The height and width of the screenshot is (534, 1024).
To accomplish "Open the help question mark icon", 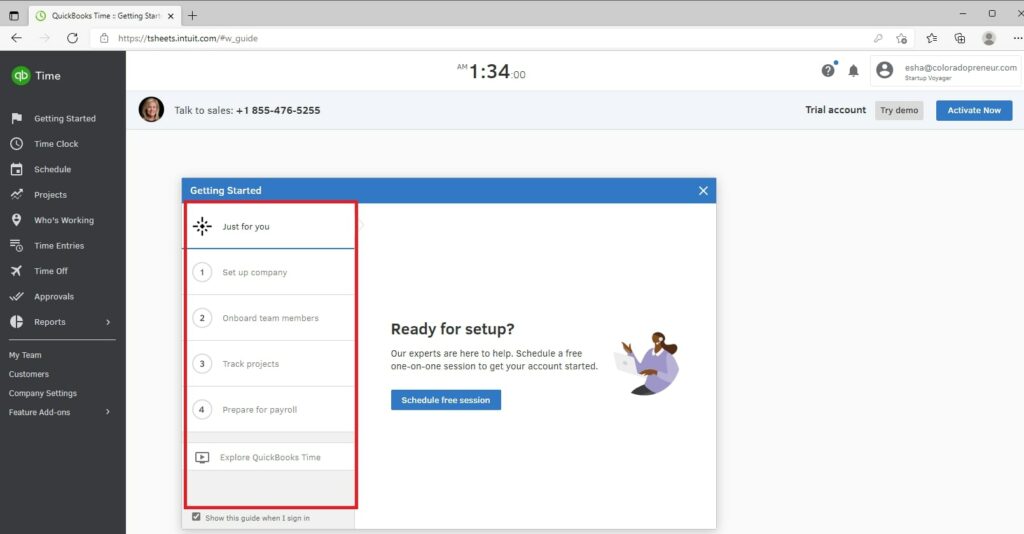I will point(828,71).
